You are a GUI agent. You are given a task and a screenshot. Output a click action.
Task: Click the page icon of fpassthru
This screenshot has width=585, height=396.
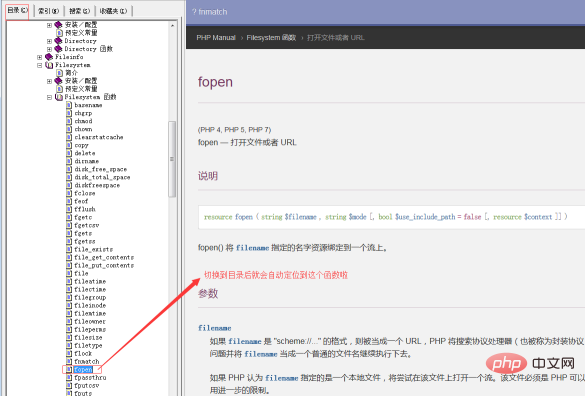click(x=69, y=378)
